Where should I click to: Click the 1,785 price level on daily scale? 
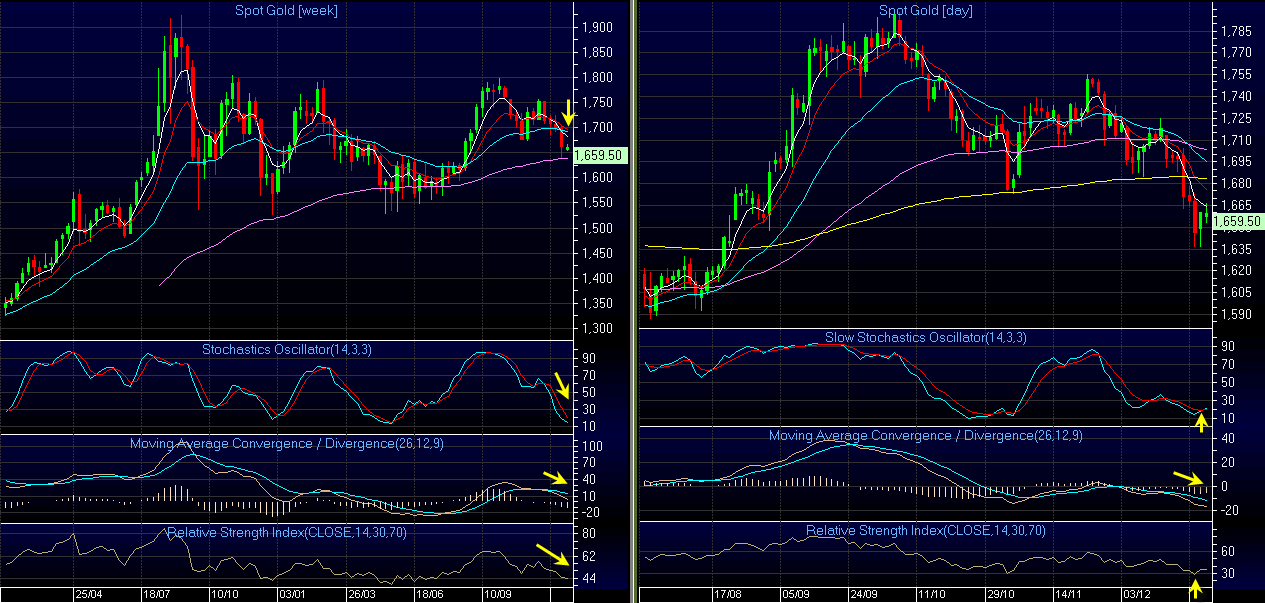pos(1236,30)
